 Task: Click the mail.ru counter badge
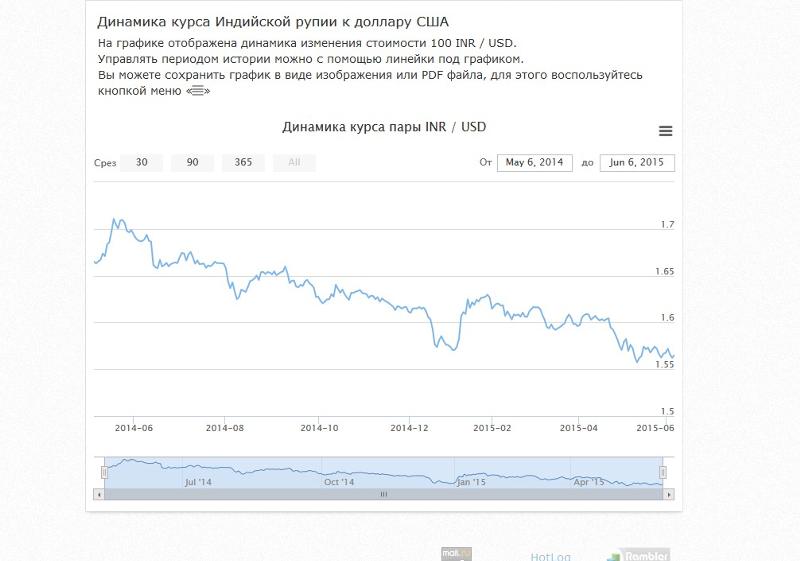tap(456, 554)
